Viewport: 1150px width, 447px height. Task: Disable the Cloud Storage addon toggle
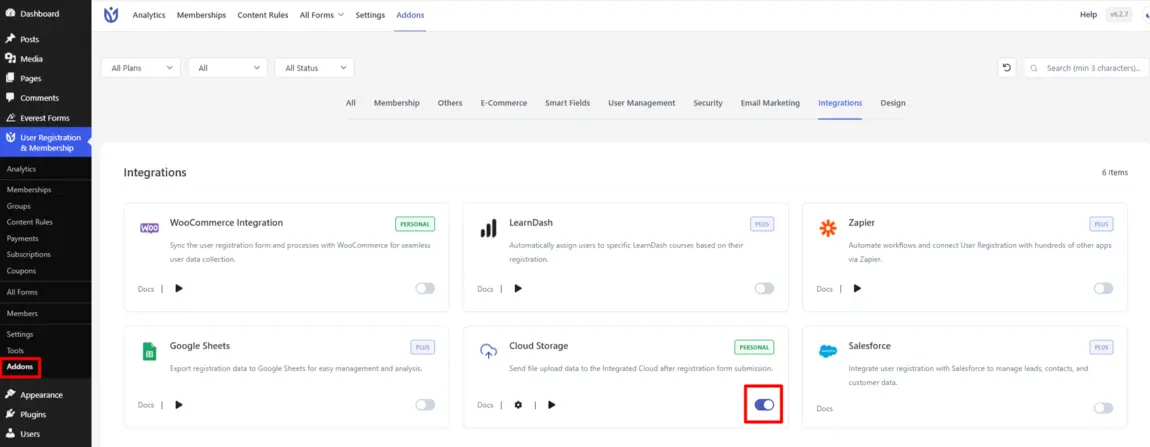coord(764,404)
